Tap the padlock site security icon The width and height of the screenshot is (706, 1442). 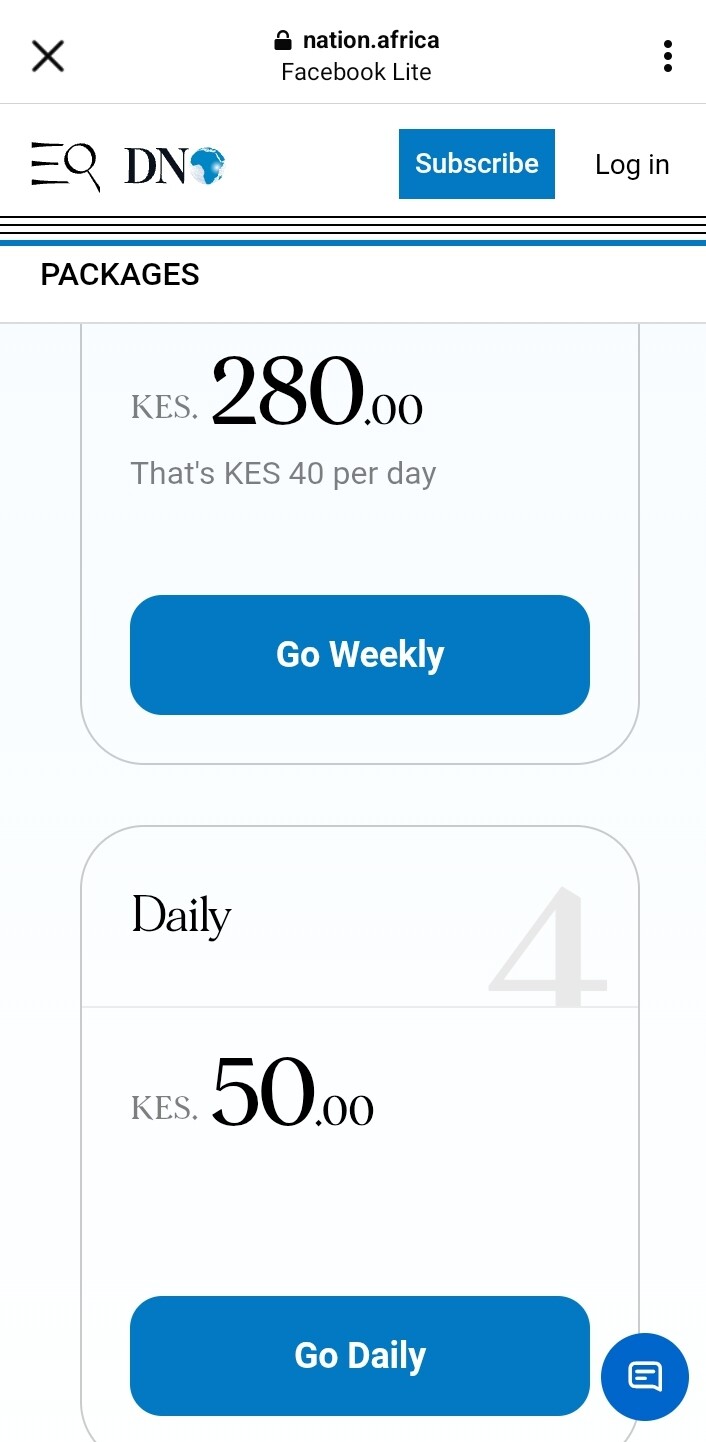click(283, 41)
